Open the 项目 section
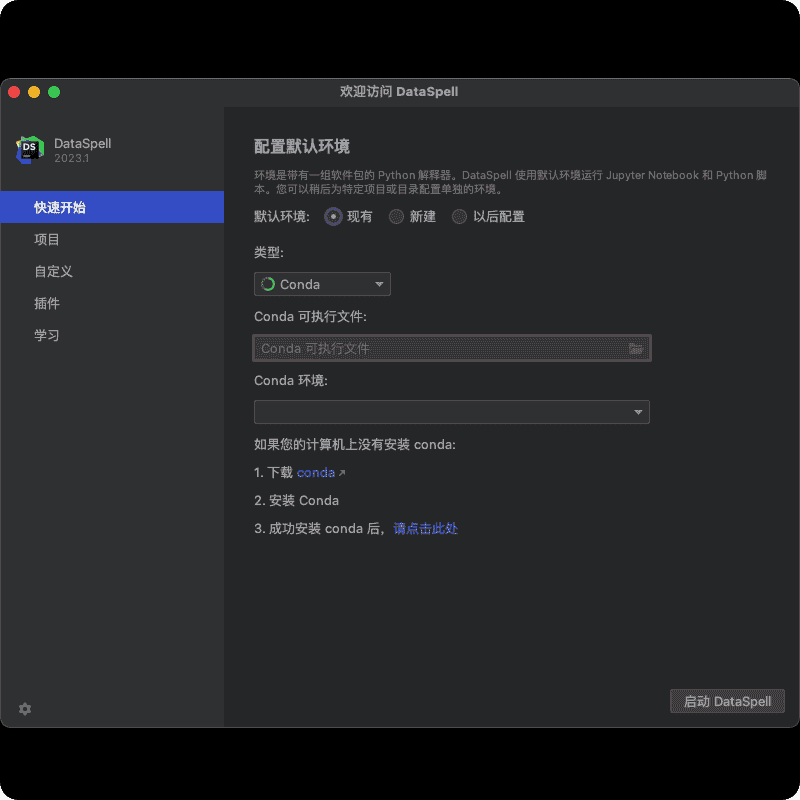This screenshot has height=800, width=800. 112,239
